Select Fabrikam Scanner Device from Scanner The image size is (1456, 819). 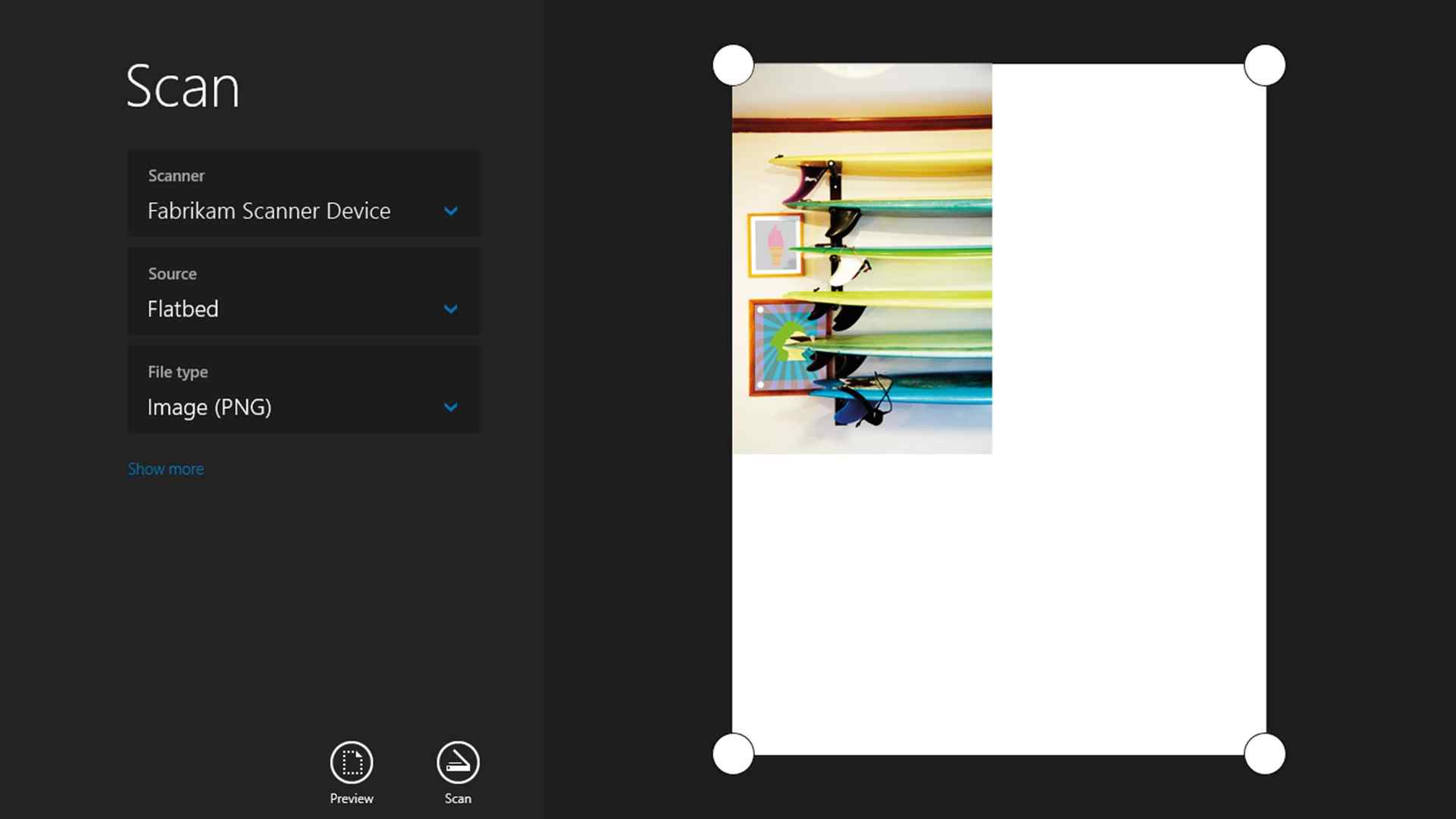269,211
